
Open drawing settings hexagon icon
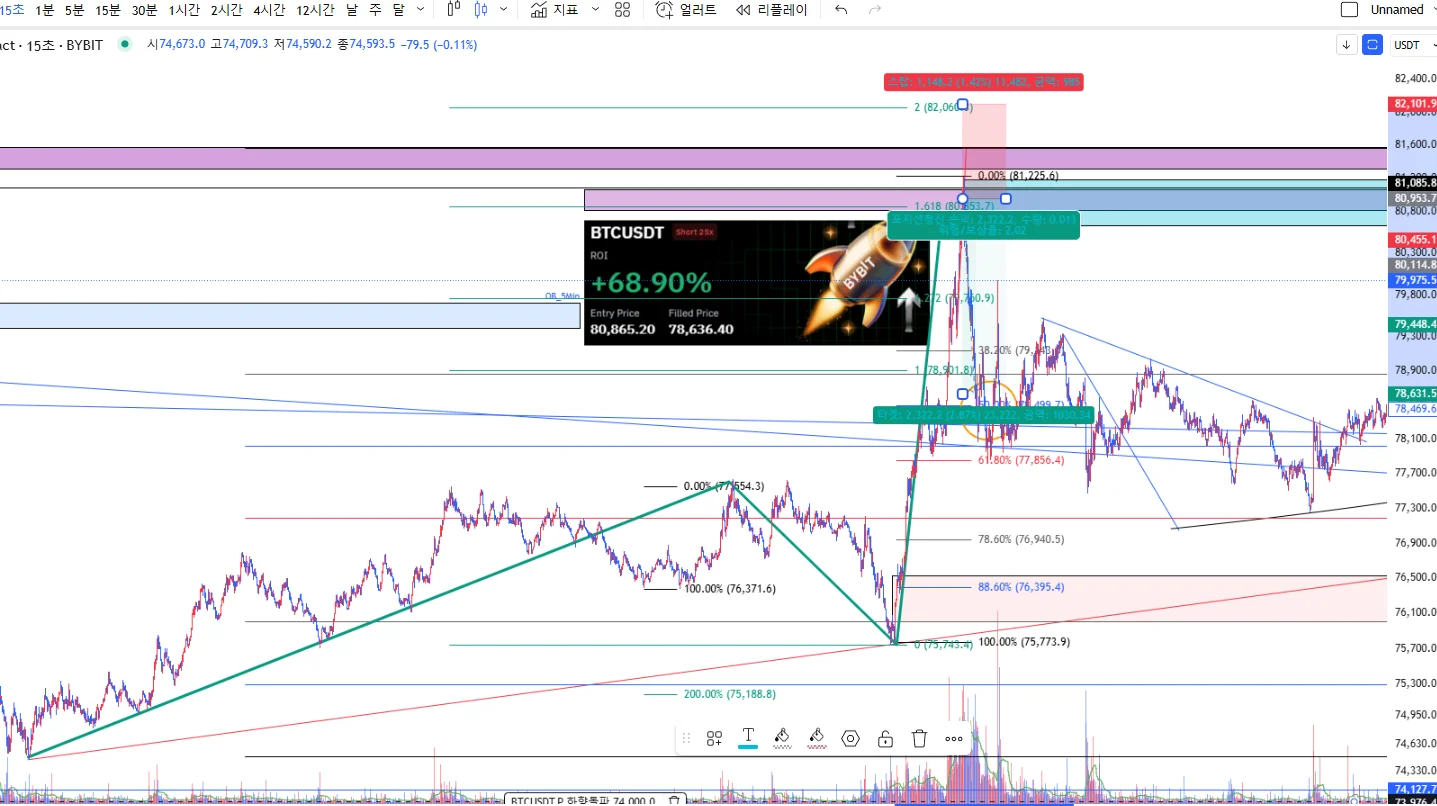(x=850, y=739)
